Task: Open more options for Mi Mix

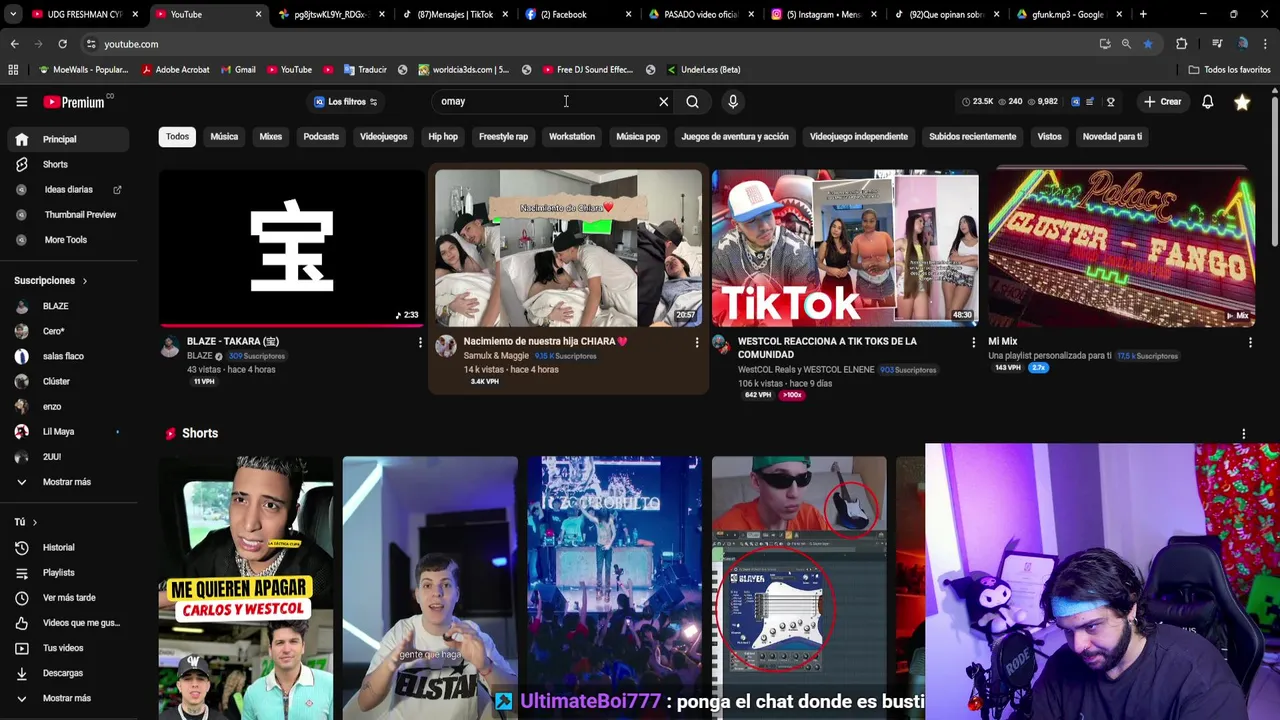Action: pos(1250,342)
